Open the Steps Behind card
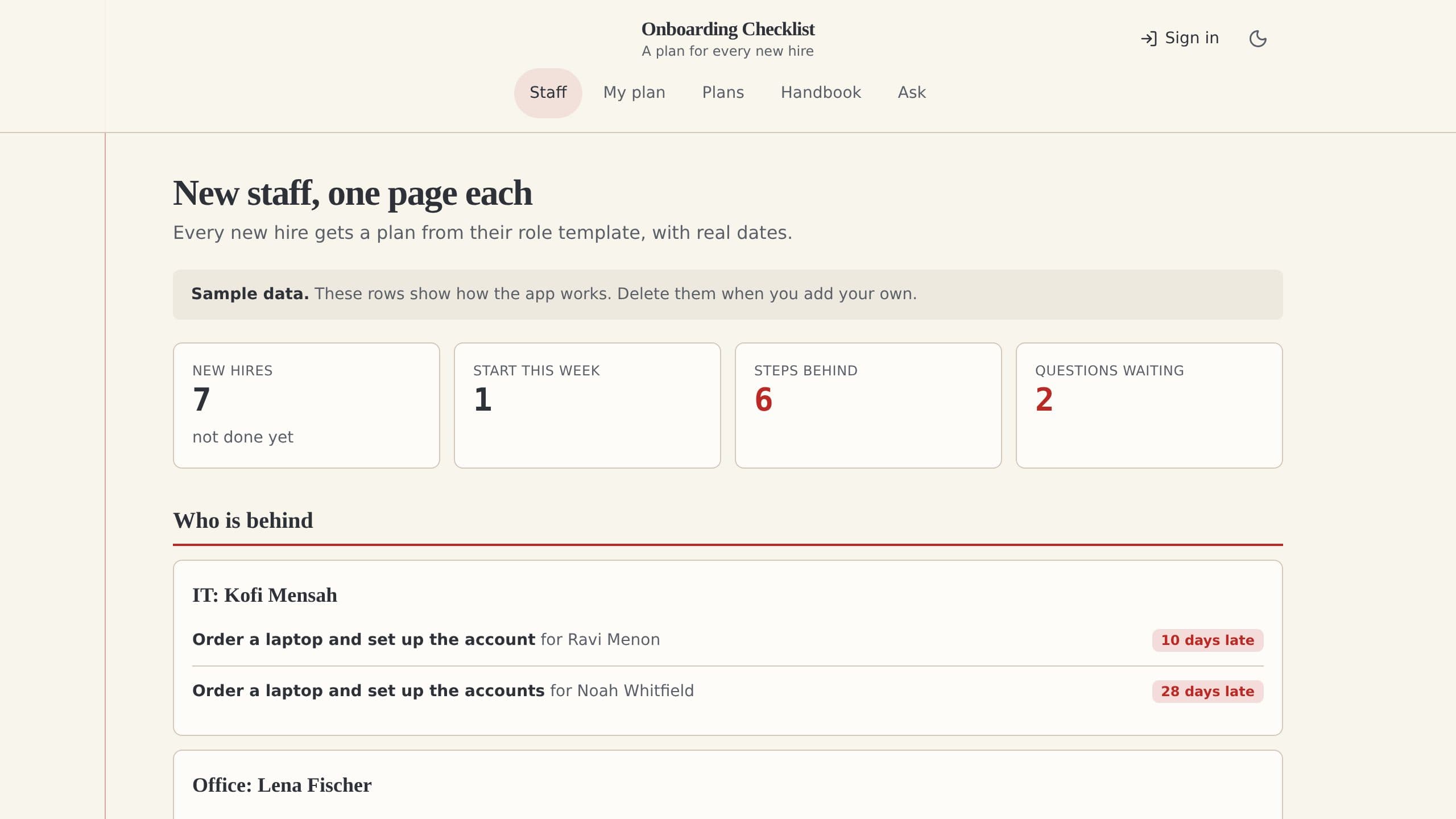The height and width of the screenshot is (819, 1456). (868, 406)
